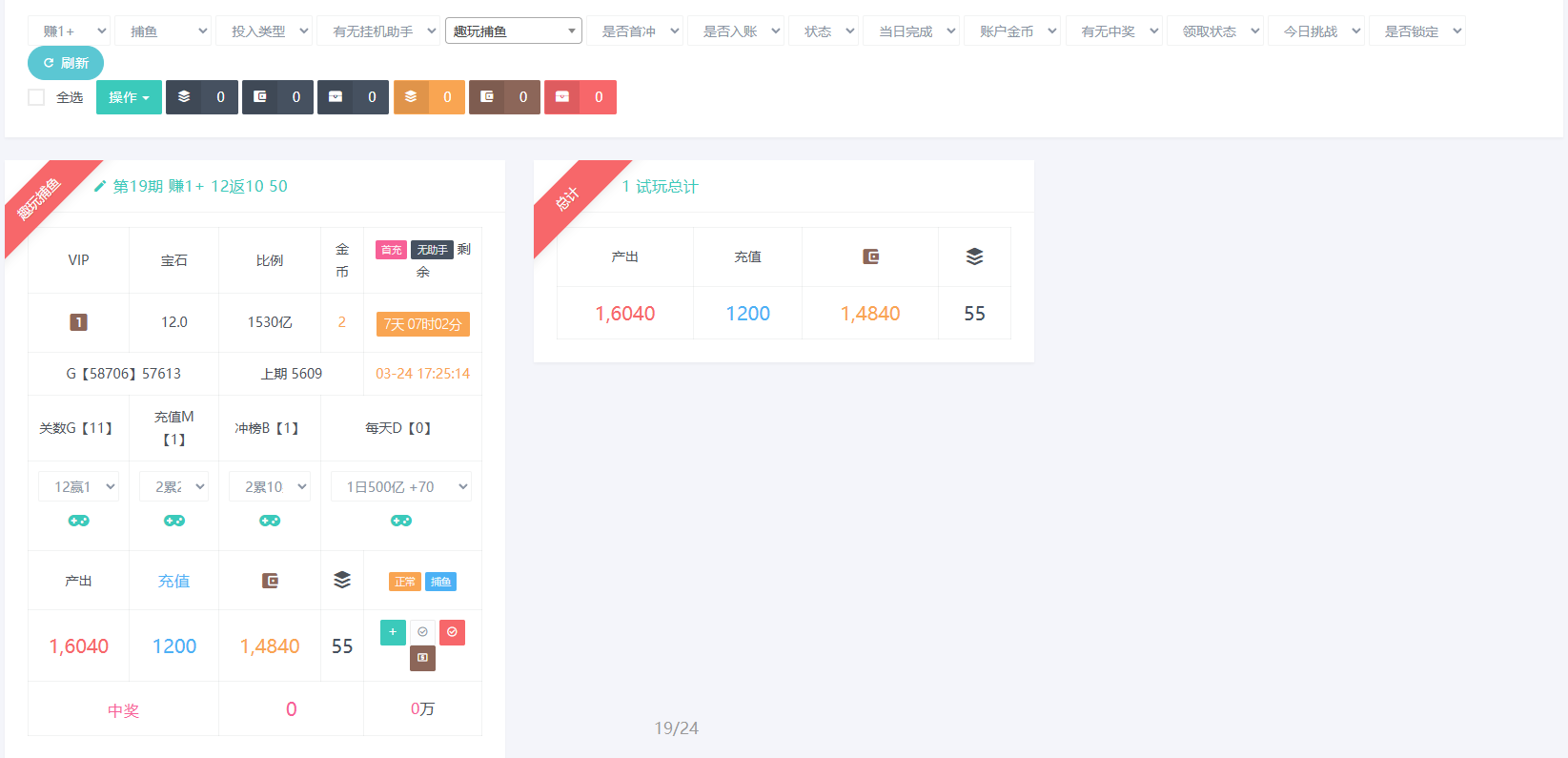The width and height of the screenshot is (1568, 758).
Task: Click the brown wallet counter in toolbar
Action: 504,97
